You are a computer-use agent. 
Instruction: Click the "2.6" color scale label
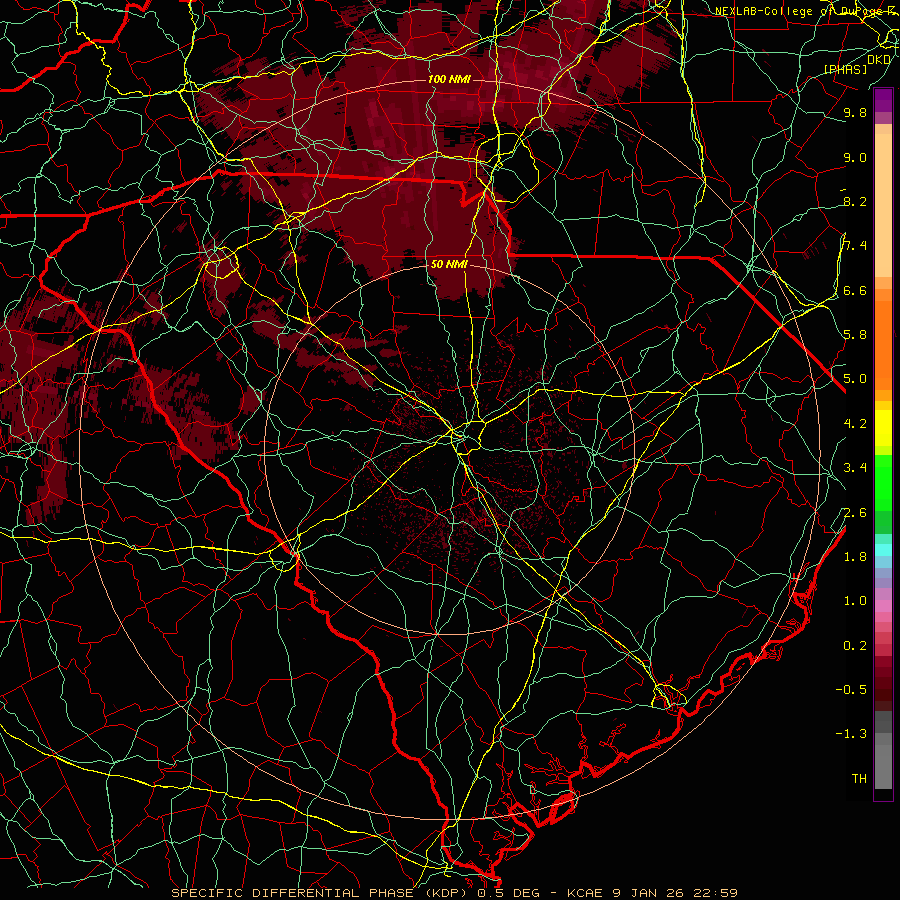tap(855, 513)
